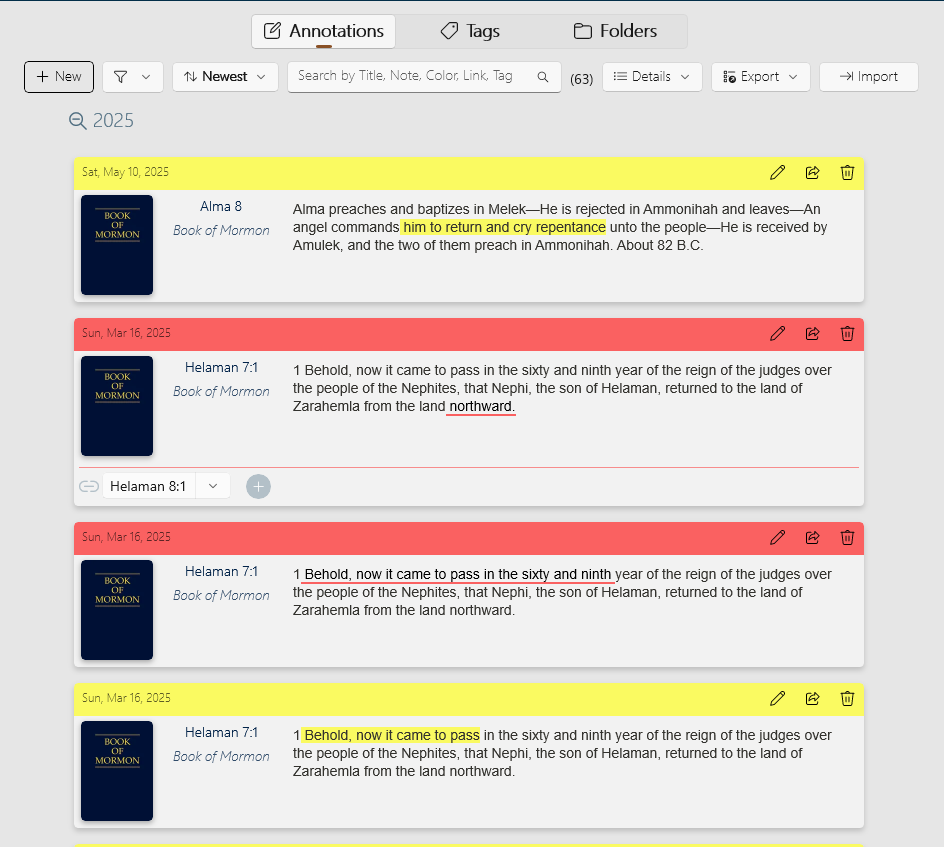Change the Newest sort order
Viewport: 944px width, 847px height.
pos(225,77)
